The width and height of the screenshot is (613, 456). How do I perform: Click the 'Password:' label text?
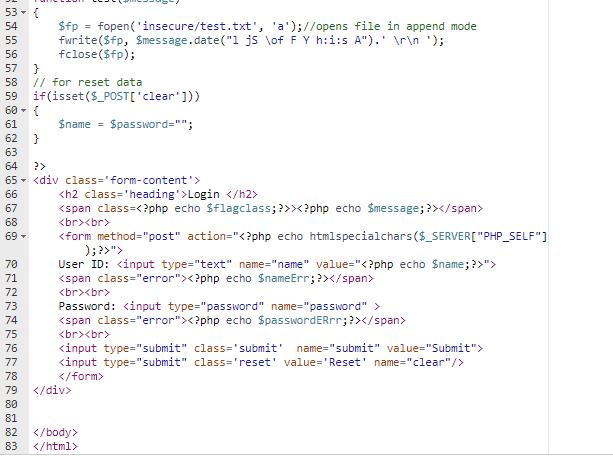point(87,306)
